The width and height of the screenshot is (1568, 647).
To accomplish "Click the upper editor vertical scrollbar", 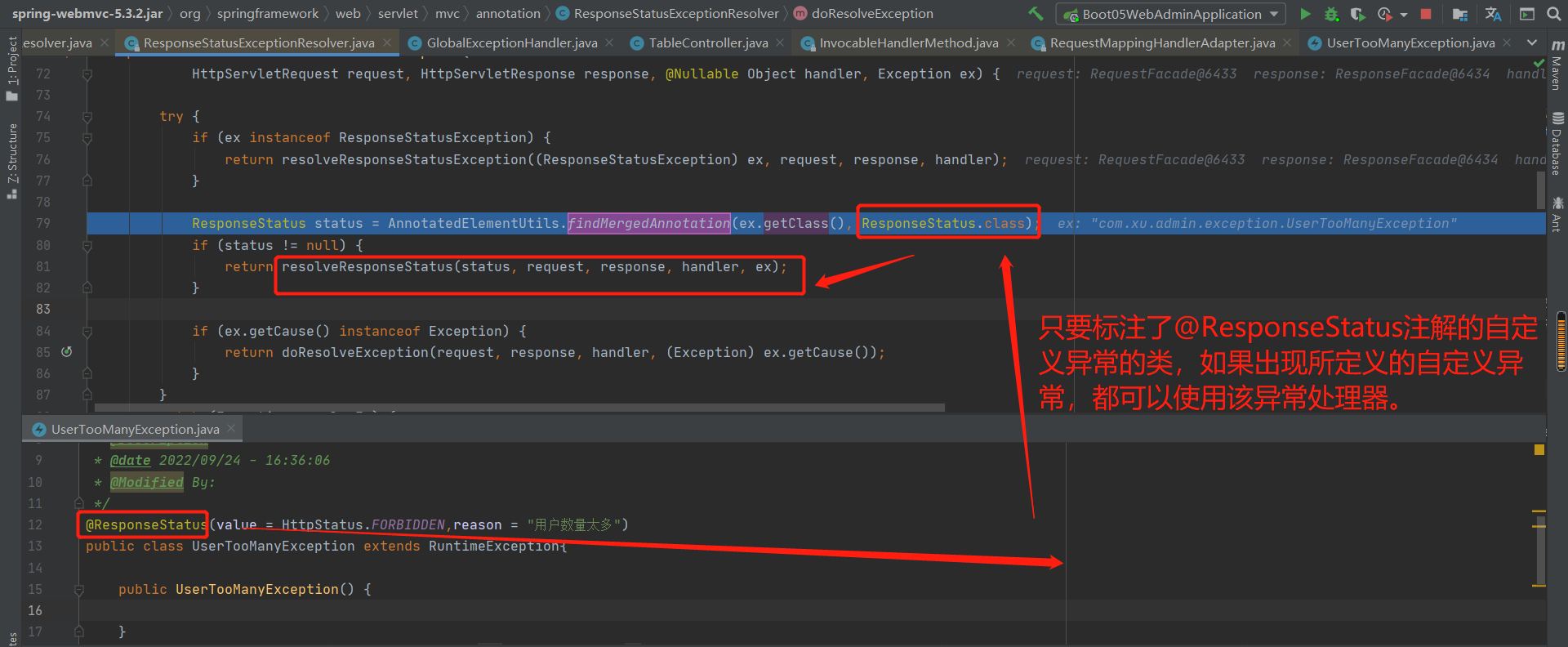I will pos(1541,190).
